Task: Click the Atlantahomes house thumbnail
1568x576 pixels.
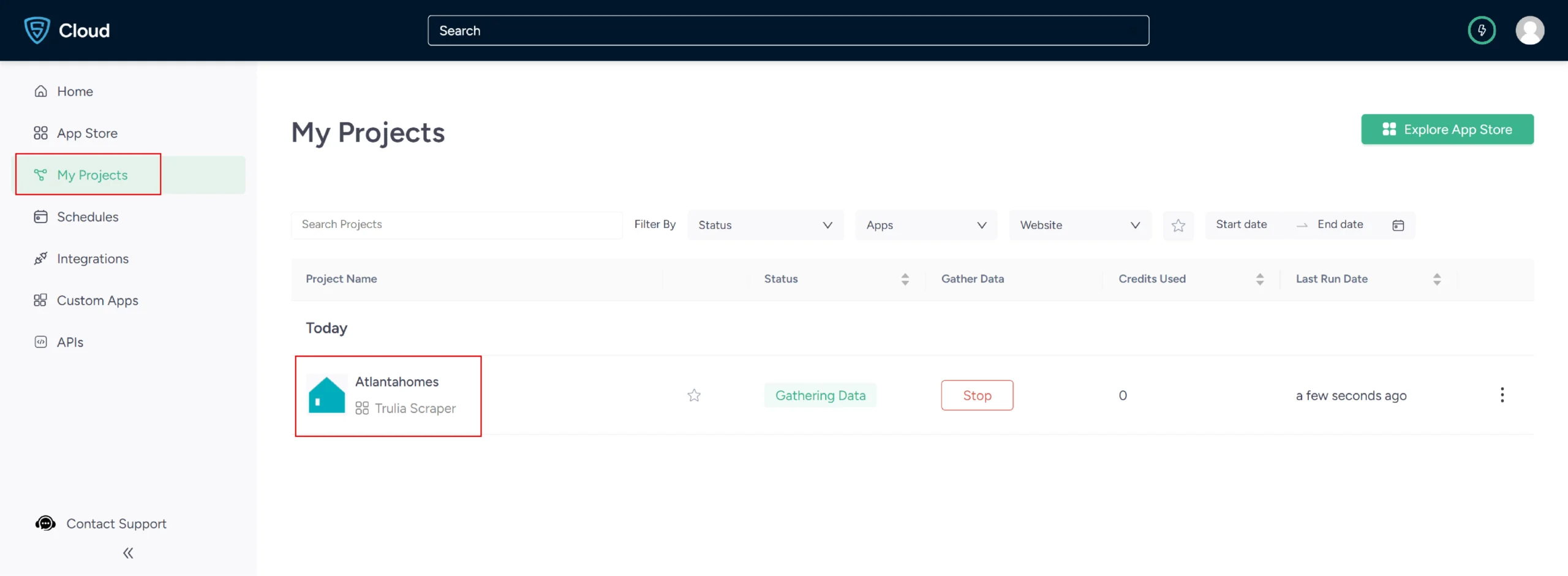Action: tap(326, 395)
